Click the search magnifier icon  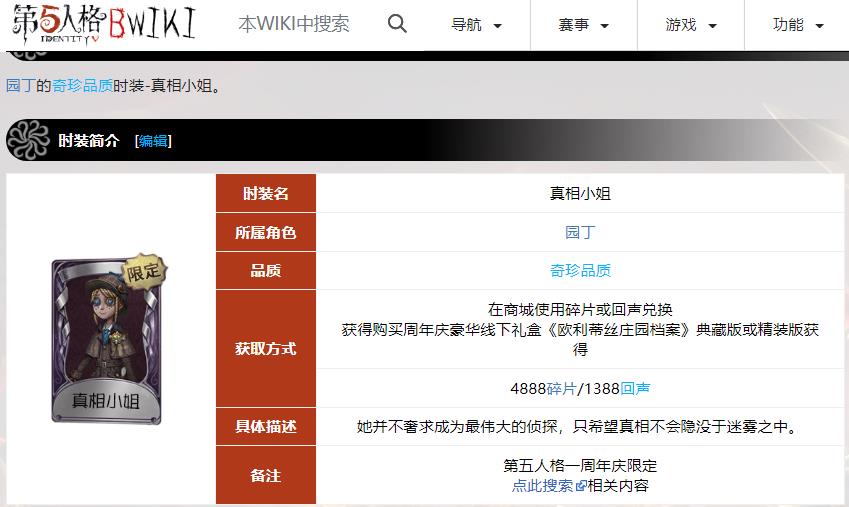pyautogui.click(x=397, y=24)
